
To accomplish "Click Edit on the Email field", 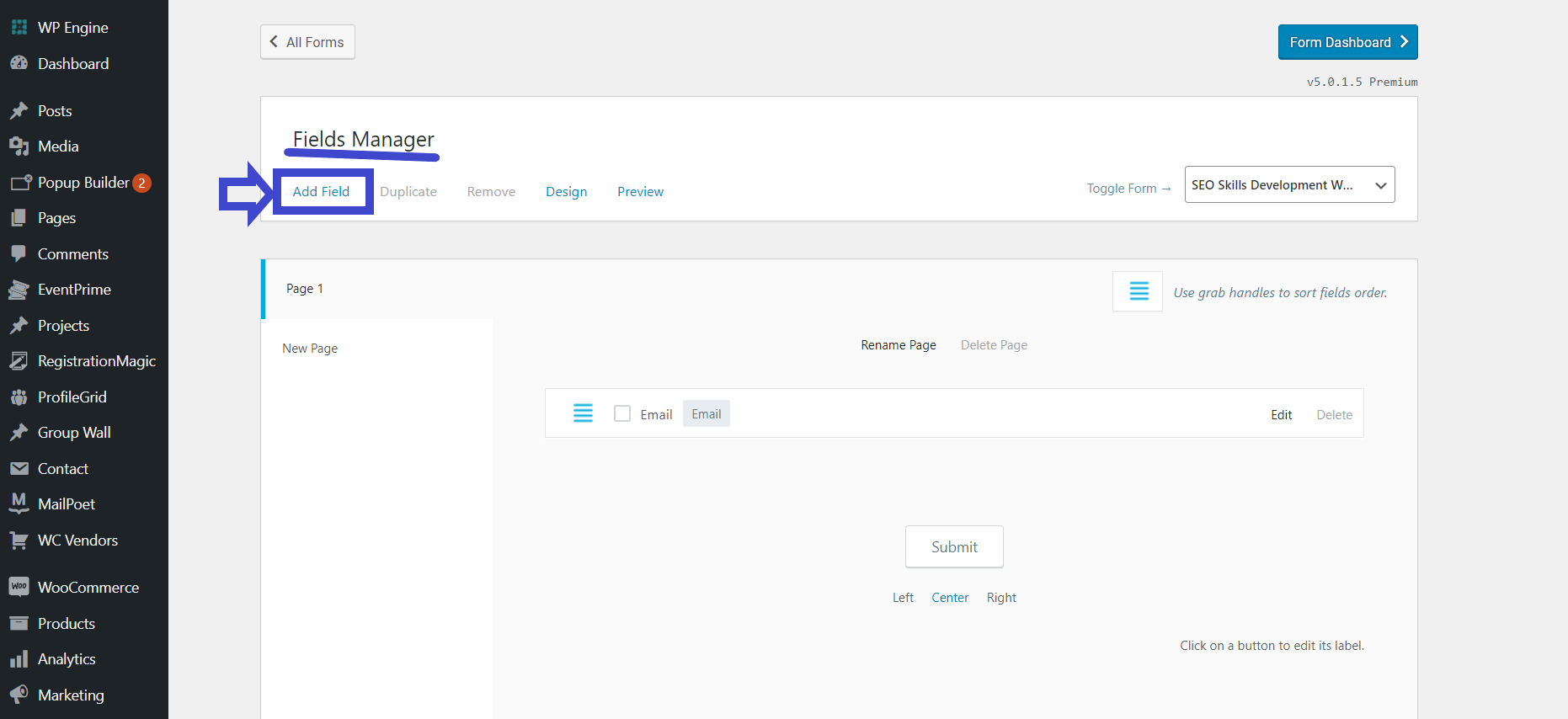I will click(x=1281, y=415).
